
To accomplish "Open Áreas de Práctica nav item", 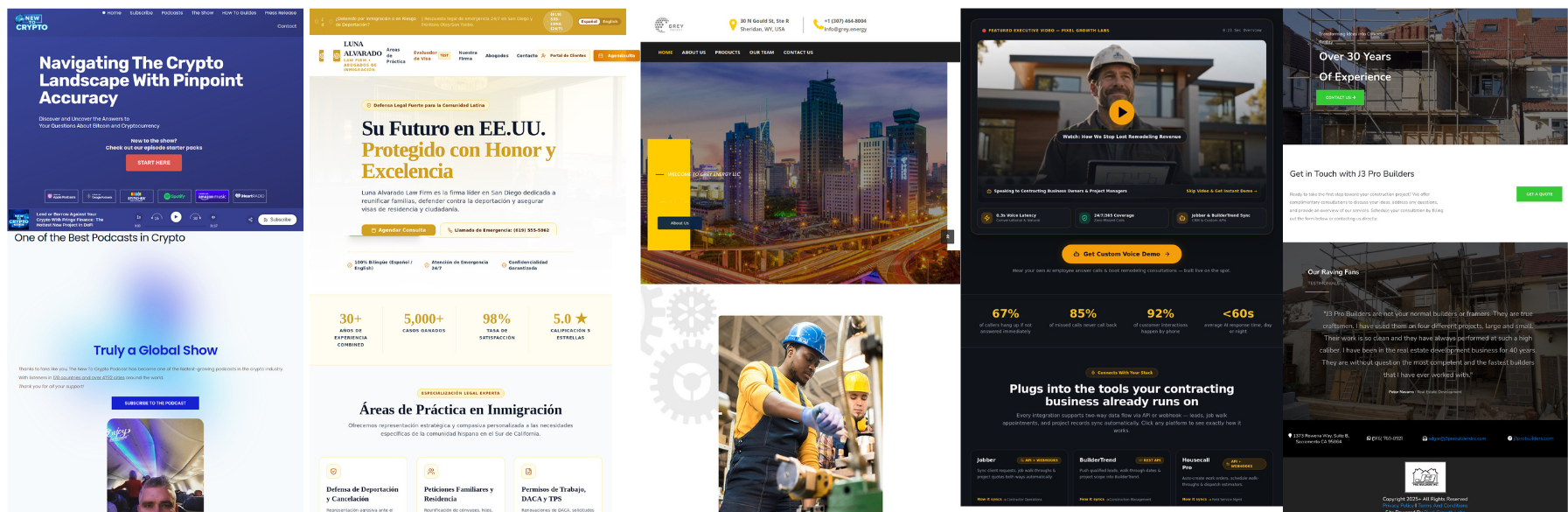I will [395, 55].
